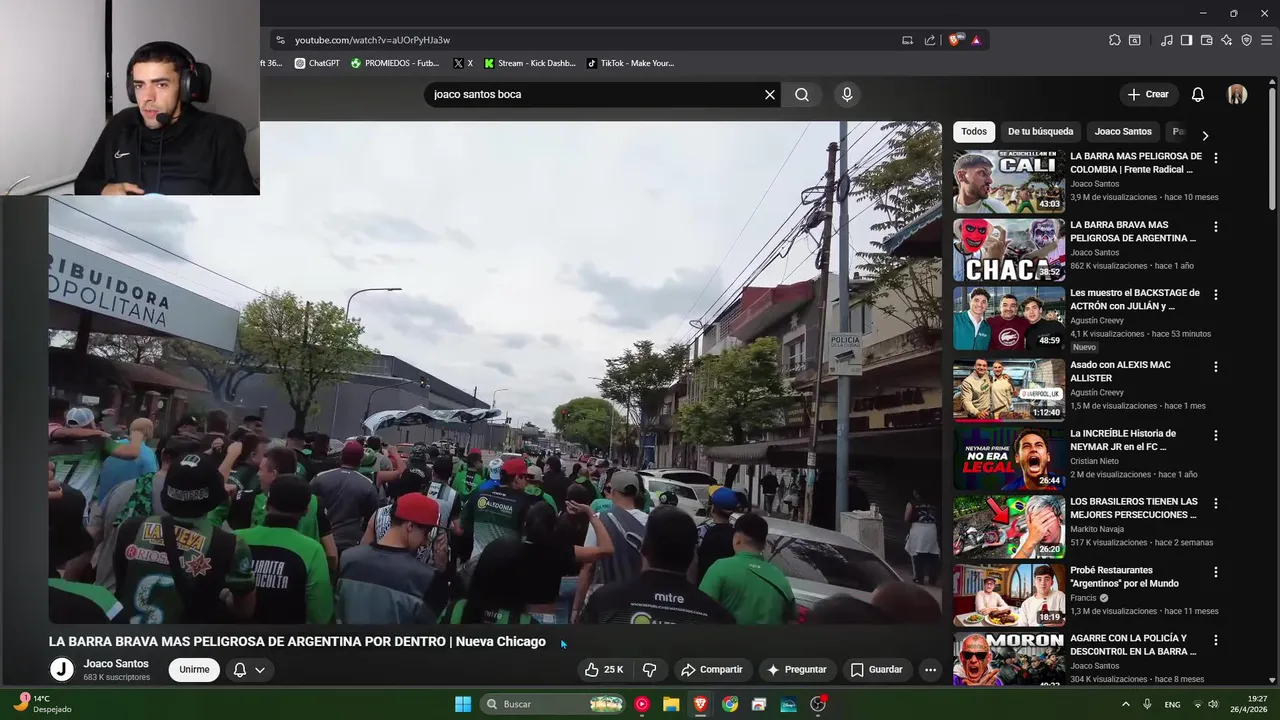The width and height of the screenshot is (1280, 720).
Task: Click the address bar share icon
Action: click(x=930, y=40)
